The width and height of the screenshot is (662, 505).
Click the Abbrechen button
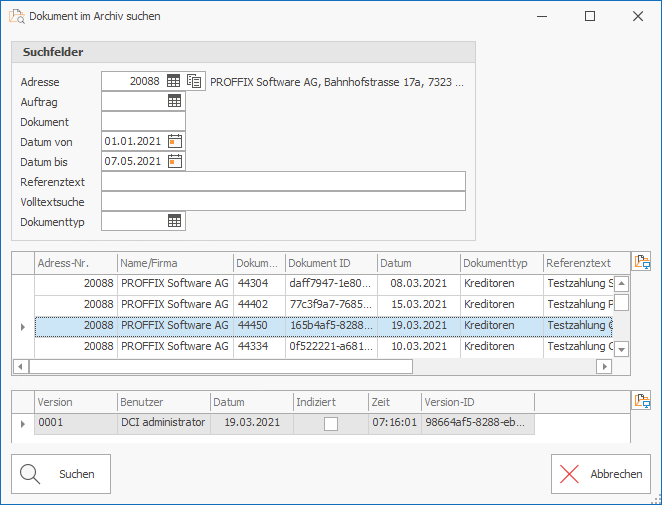coord(601,474)
